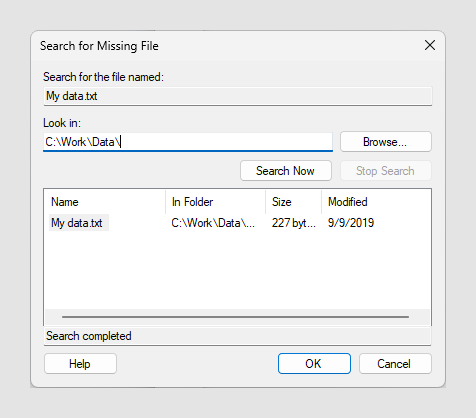Start the search with Search Now
Viewport: 476px width, 418px height.
pyautogui.click(x=286, y=171)
